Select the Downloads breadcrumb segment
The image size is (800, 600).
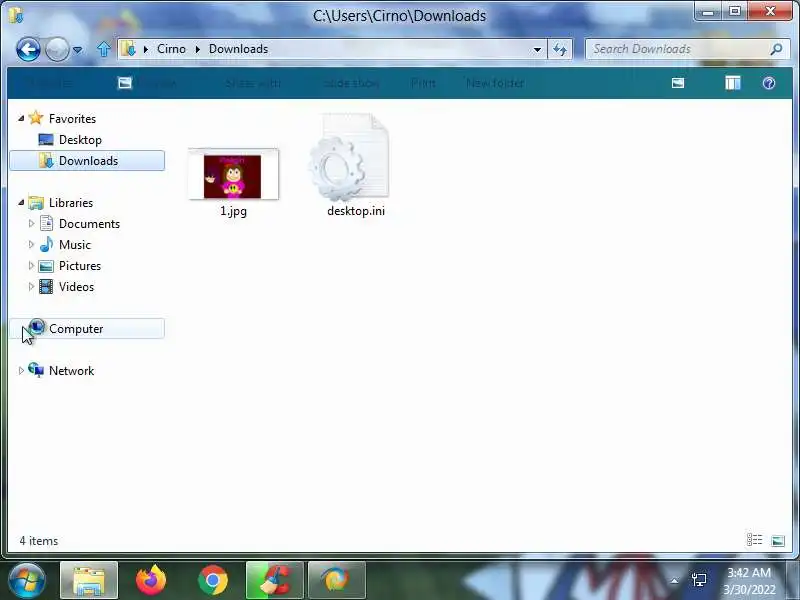(238, 49)
